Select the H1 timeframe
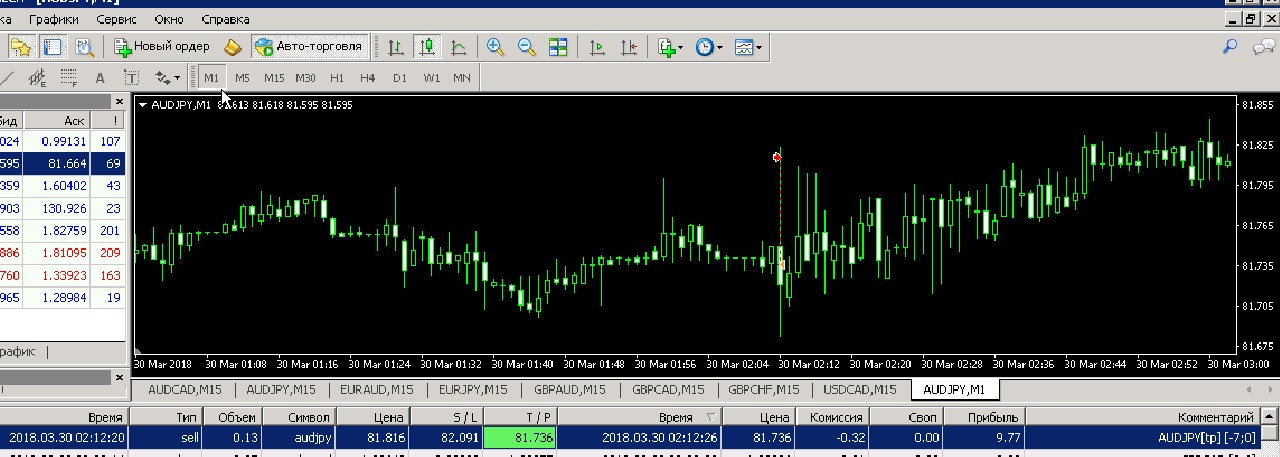Screen dimensions: 1280x457 pyautogui.click(x=337, y=77)
